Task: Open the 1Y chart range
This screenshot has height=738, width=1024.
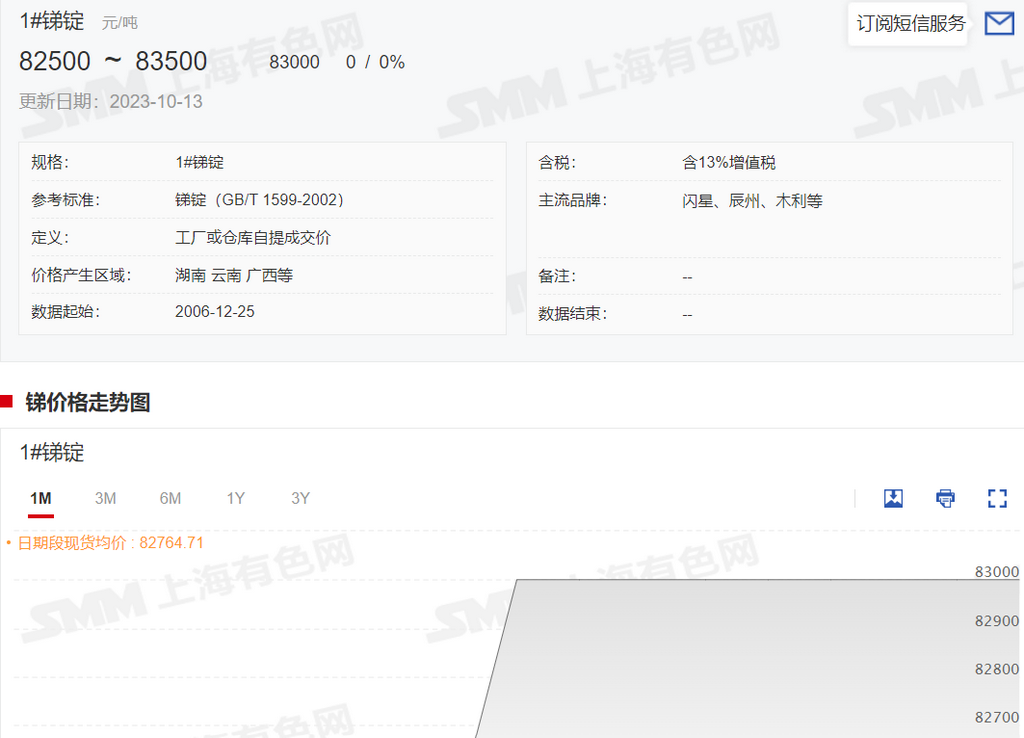Action: point(235,499)
